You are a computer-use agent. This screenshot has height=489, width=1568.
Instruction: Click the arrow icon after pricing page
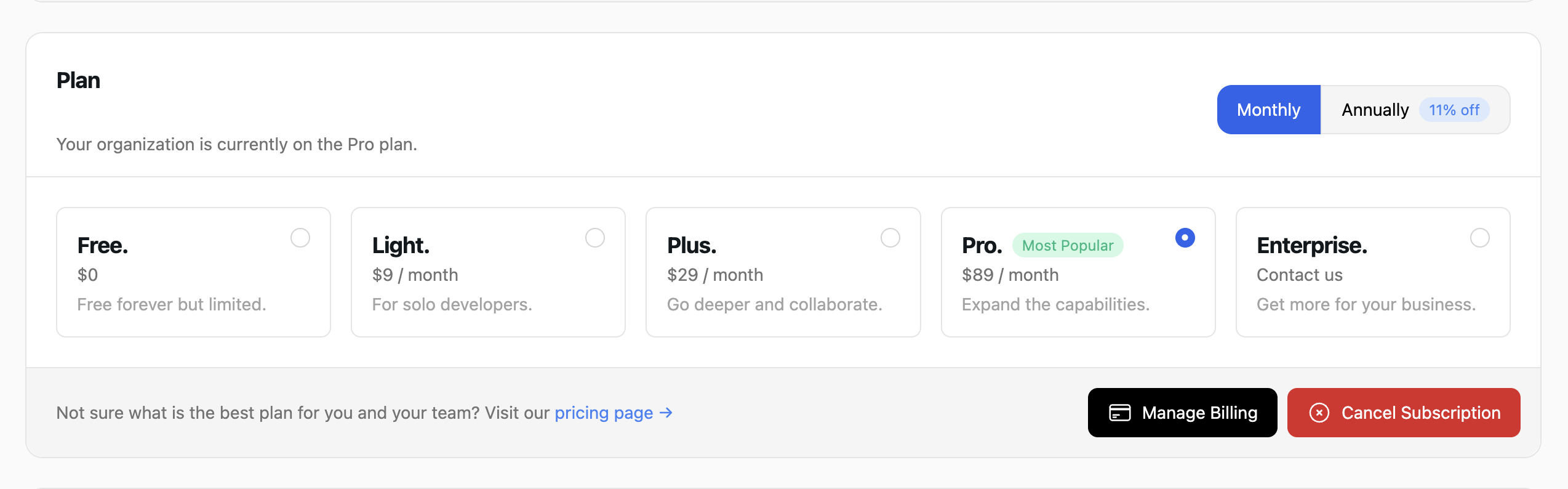pyautogui.click(x=666, y=413)
